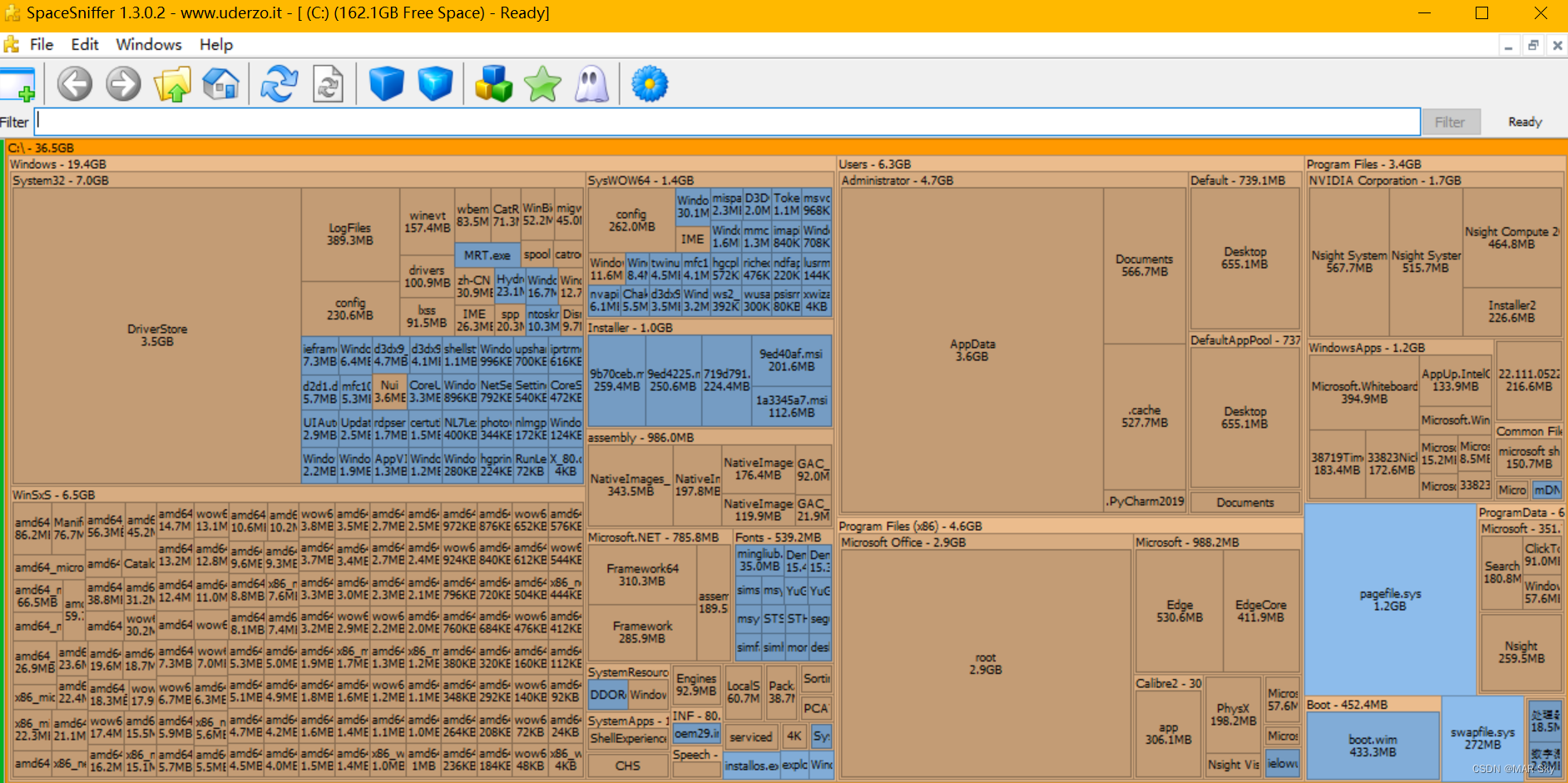Select the app 306.1MB block
Image resolution: width=1568 pixels, height=783 pixels.
tap(1168, 734)
